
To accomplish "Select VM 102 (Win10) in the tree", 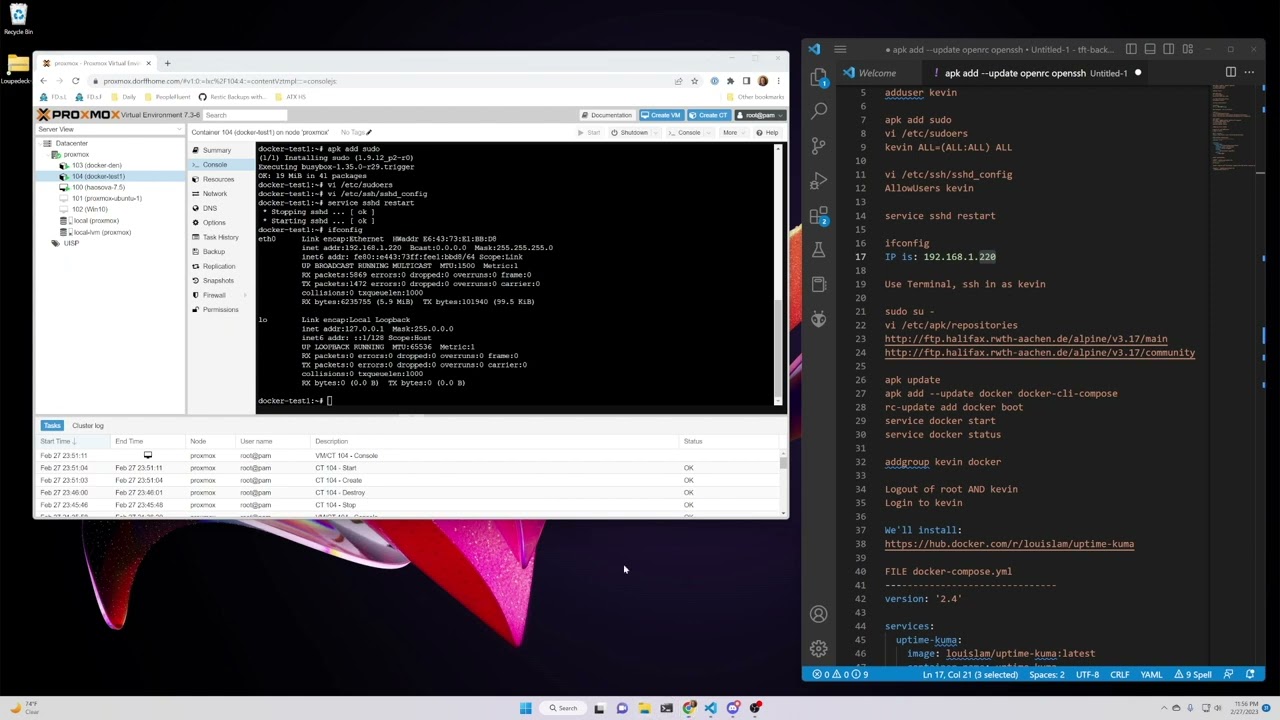I will coord(89,209).
